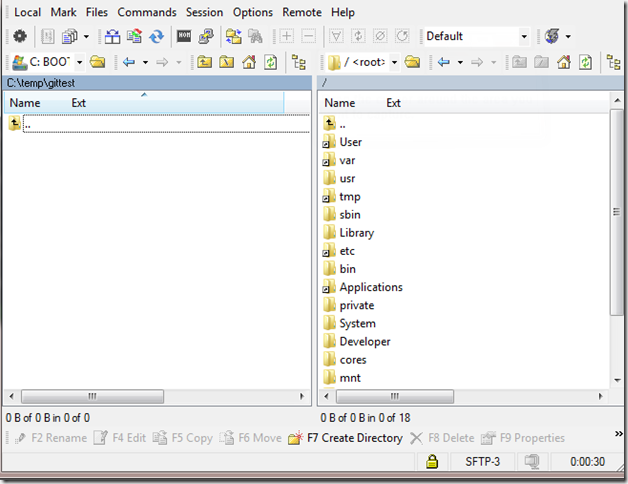Open in PuTTY icon

click(206, 36)
